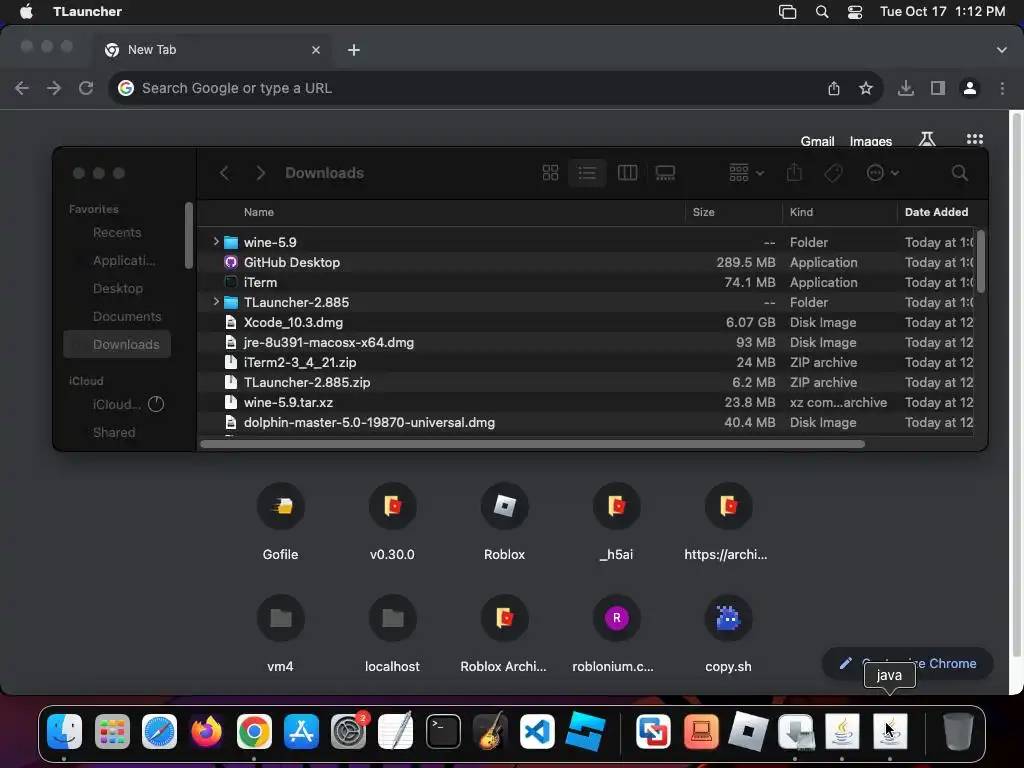Select Documents in Finder sidebar
This screenshot has width=1024, height=768.
127,317
